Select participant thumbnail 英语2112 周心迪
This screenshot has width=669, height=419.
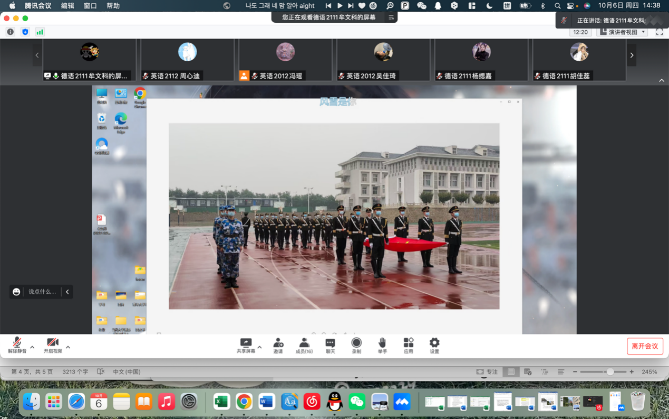pyautogui.click(x=187, y=59)
